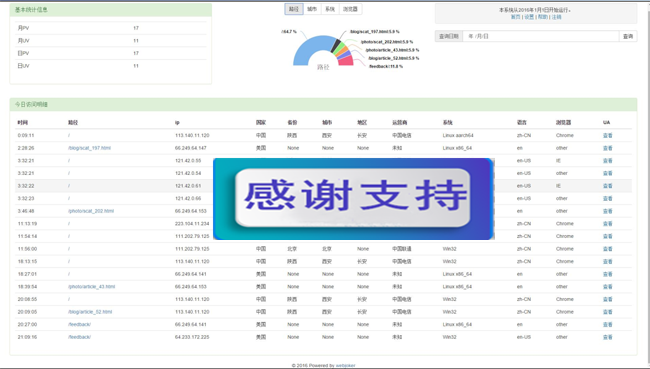View UA for the 18:39:54 row
The image size is (650, 369).
coord(607,286)
